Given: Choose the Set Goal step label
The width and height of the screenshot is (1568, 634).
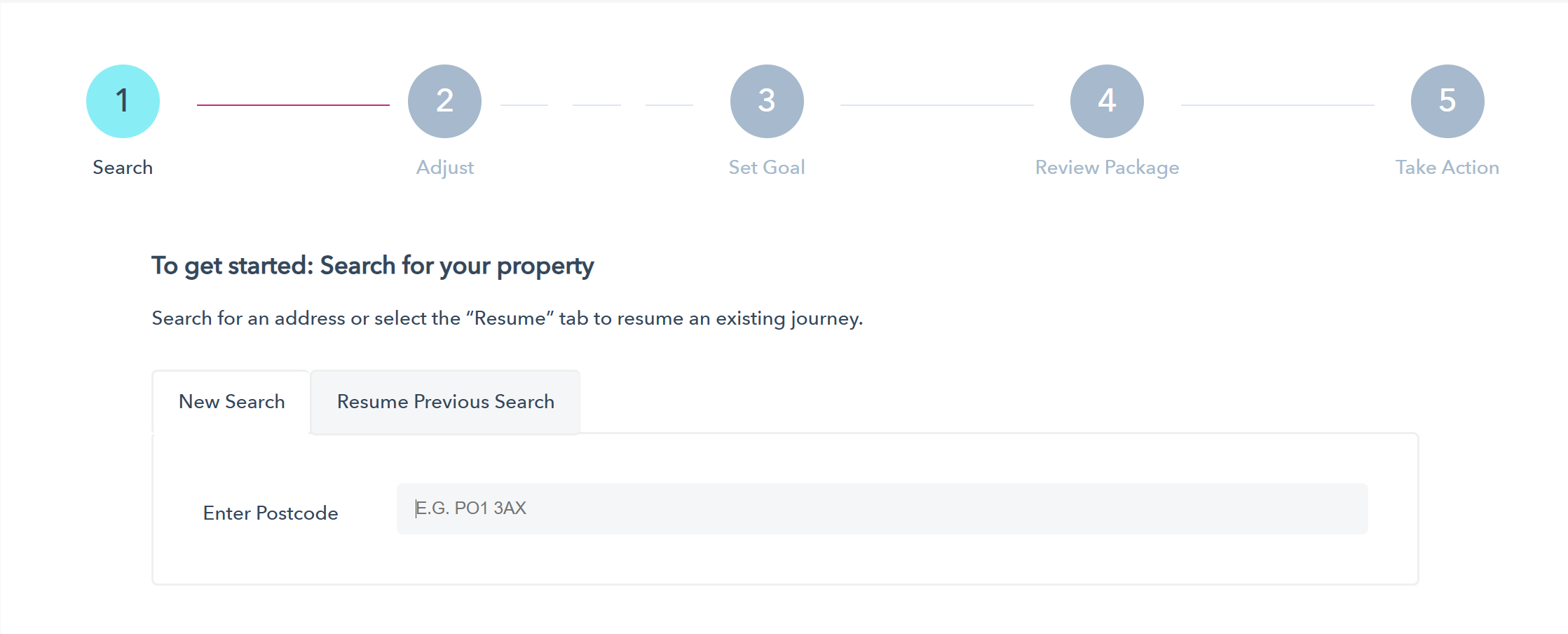Looking at the screenshot, I should pos(767,168).
